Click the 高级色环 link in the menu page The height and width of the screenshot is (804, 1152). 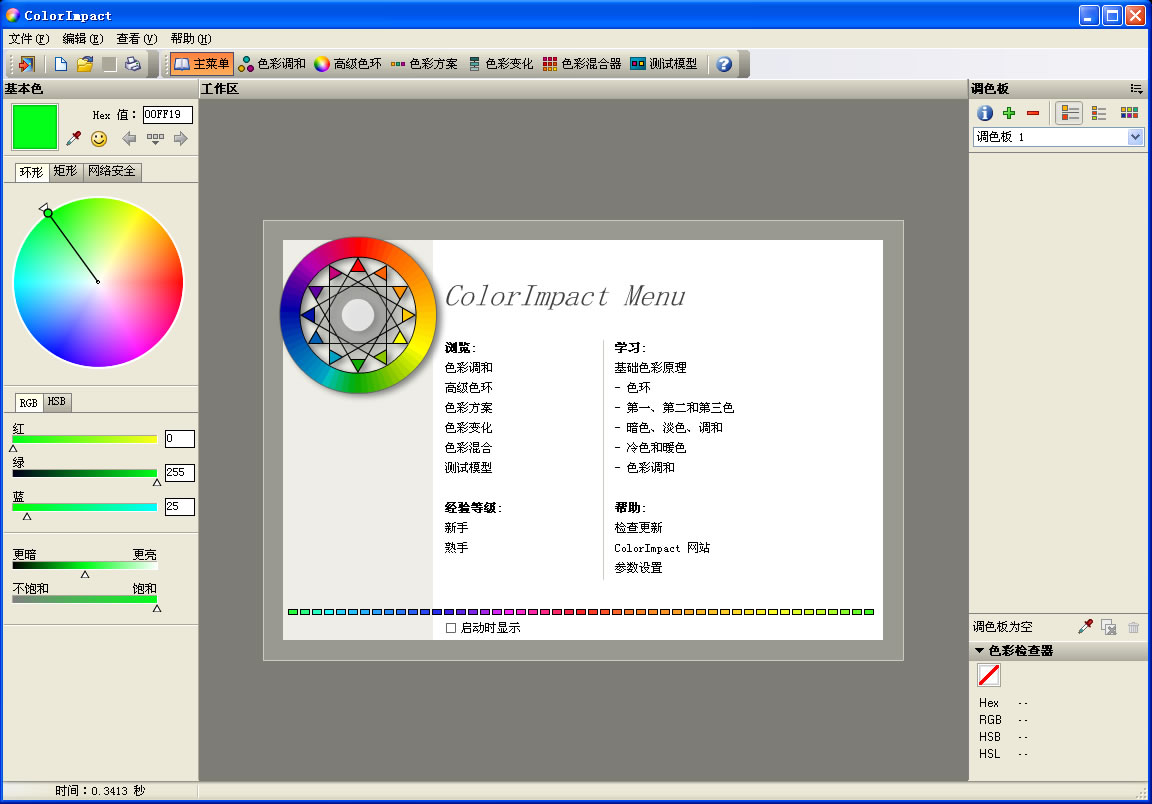coord(469,387)
